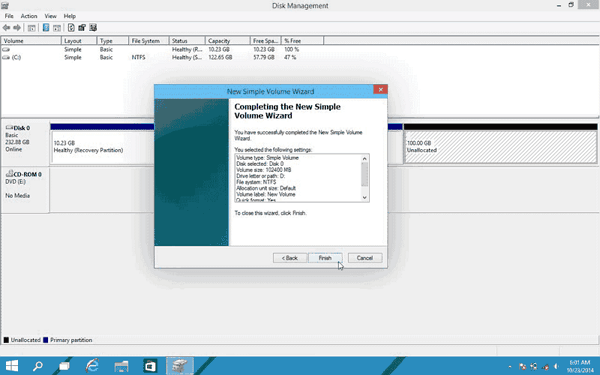600x375 pixels.
Task: Click the 47 % free cell
Action: pyautogui.click(x=290, y=57)
